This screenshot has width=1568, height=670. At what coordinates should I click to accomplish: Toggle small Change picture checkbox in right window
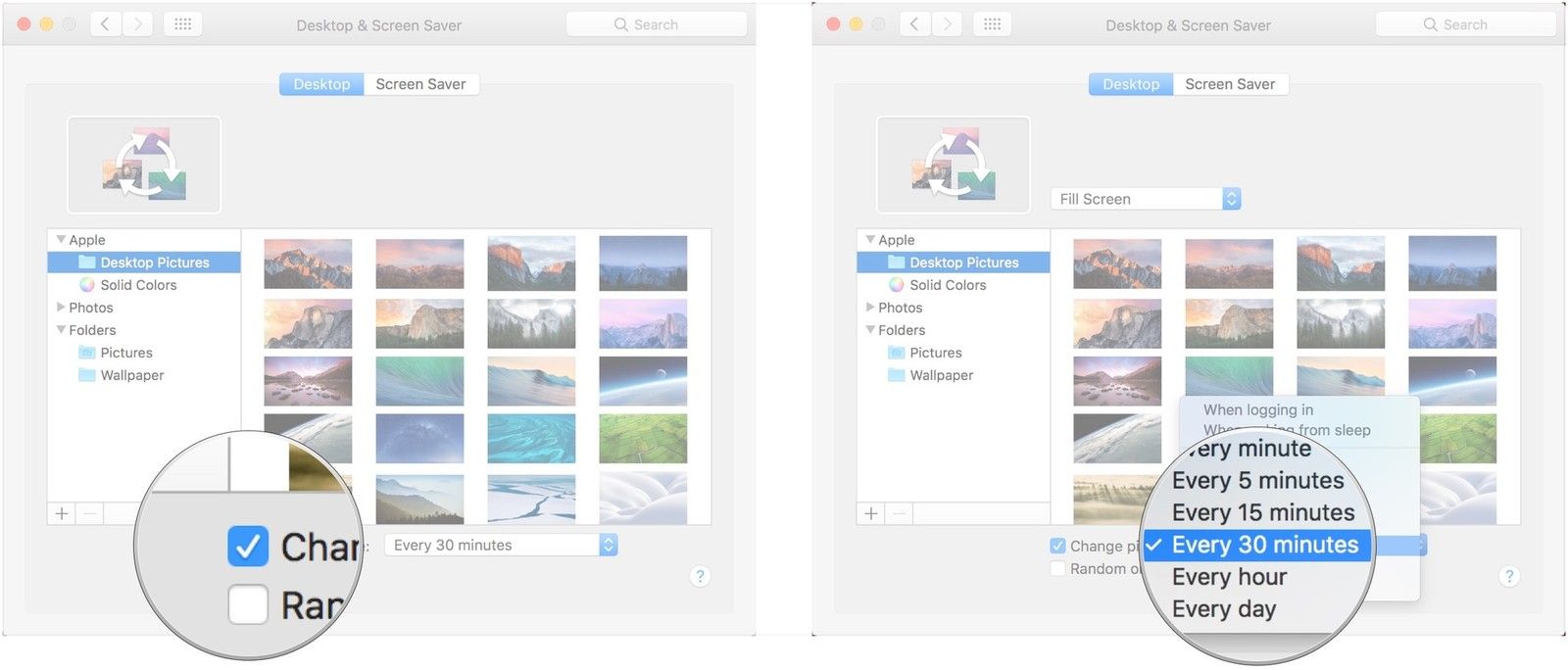1057,546
